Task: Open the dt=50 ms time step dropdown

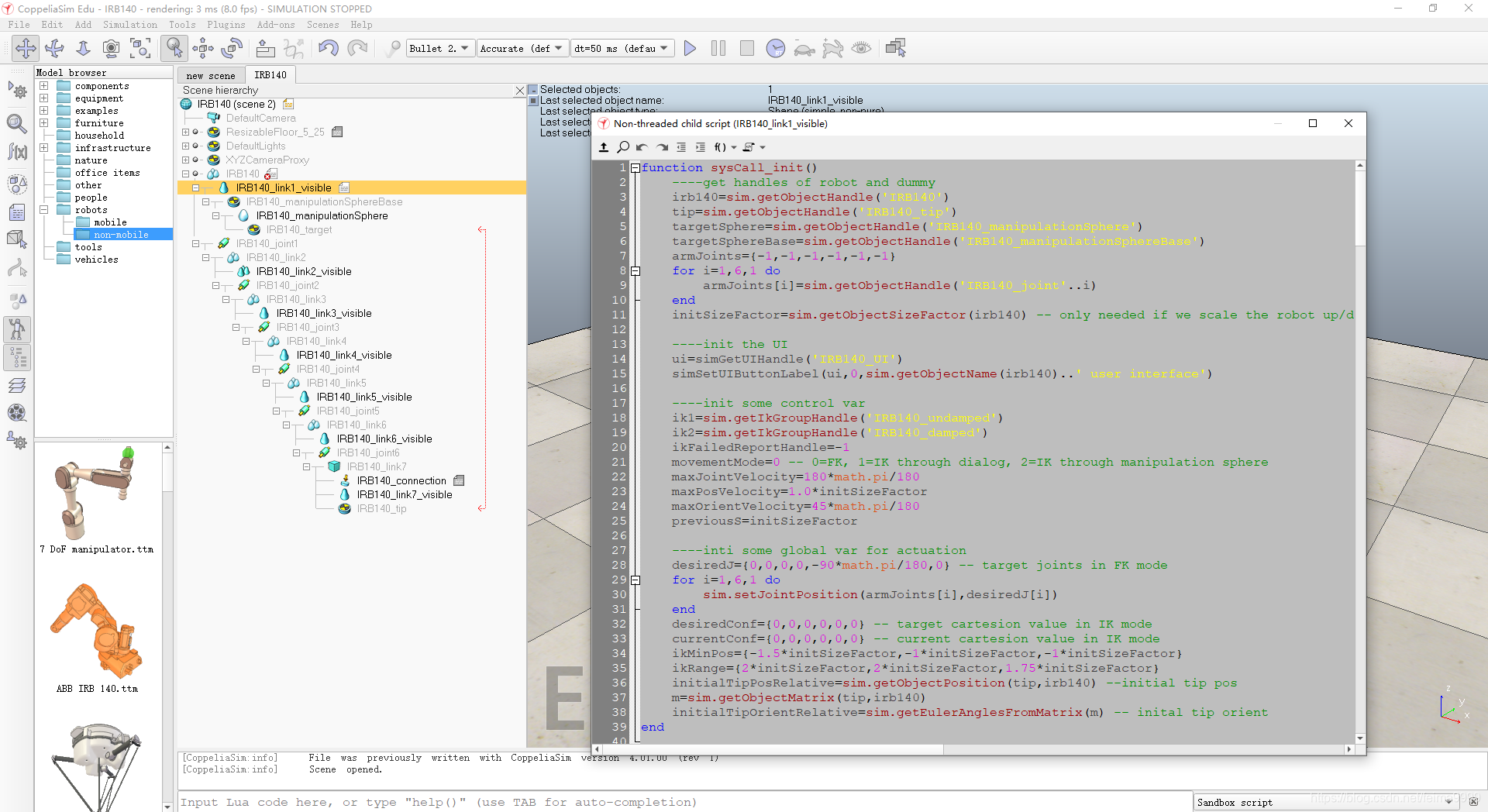Action: click(x=622, y=48)
